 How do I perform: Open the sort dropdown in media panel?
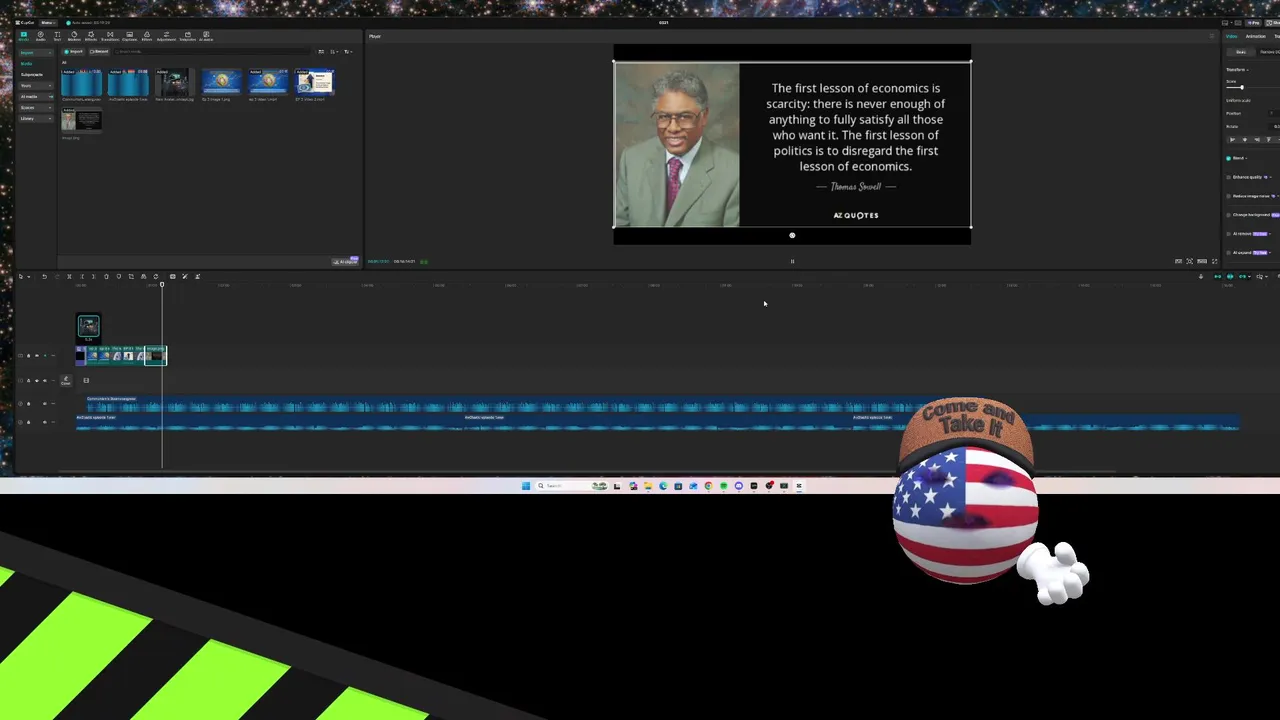[x=334, y=51]
